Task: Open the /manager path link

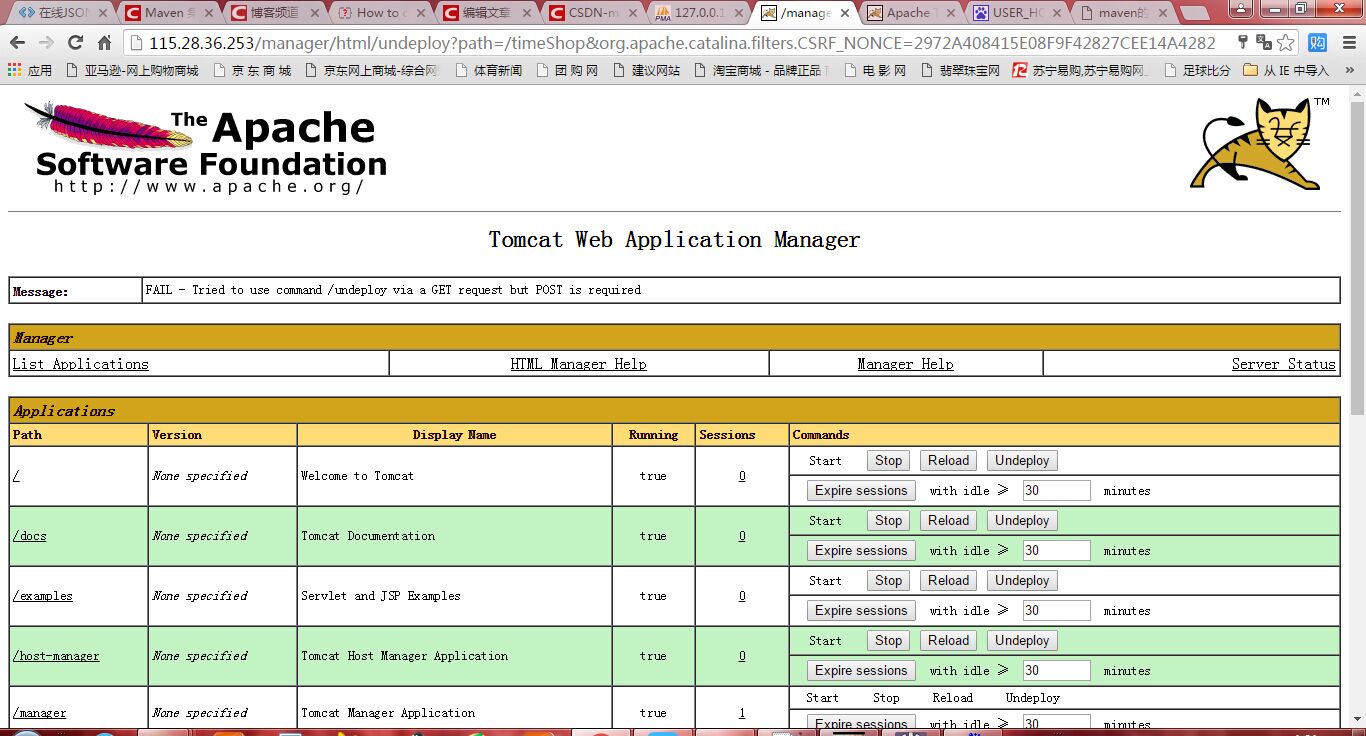Action: pyautogui.click(x=39, y=713)
